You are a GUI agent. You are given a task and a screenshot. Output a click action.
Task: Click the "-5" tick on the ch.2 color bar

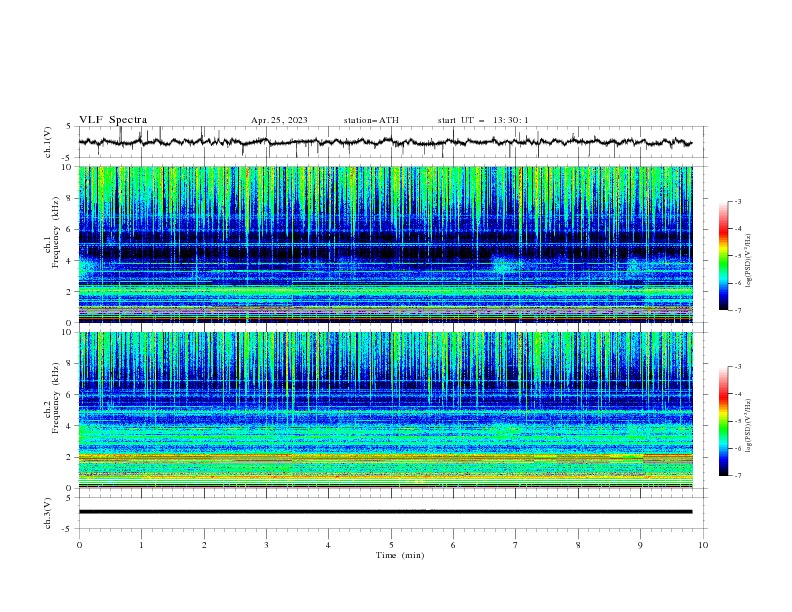(x=737, y=421)
